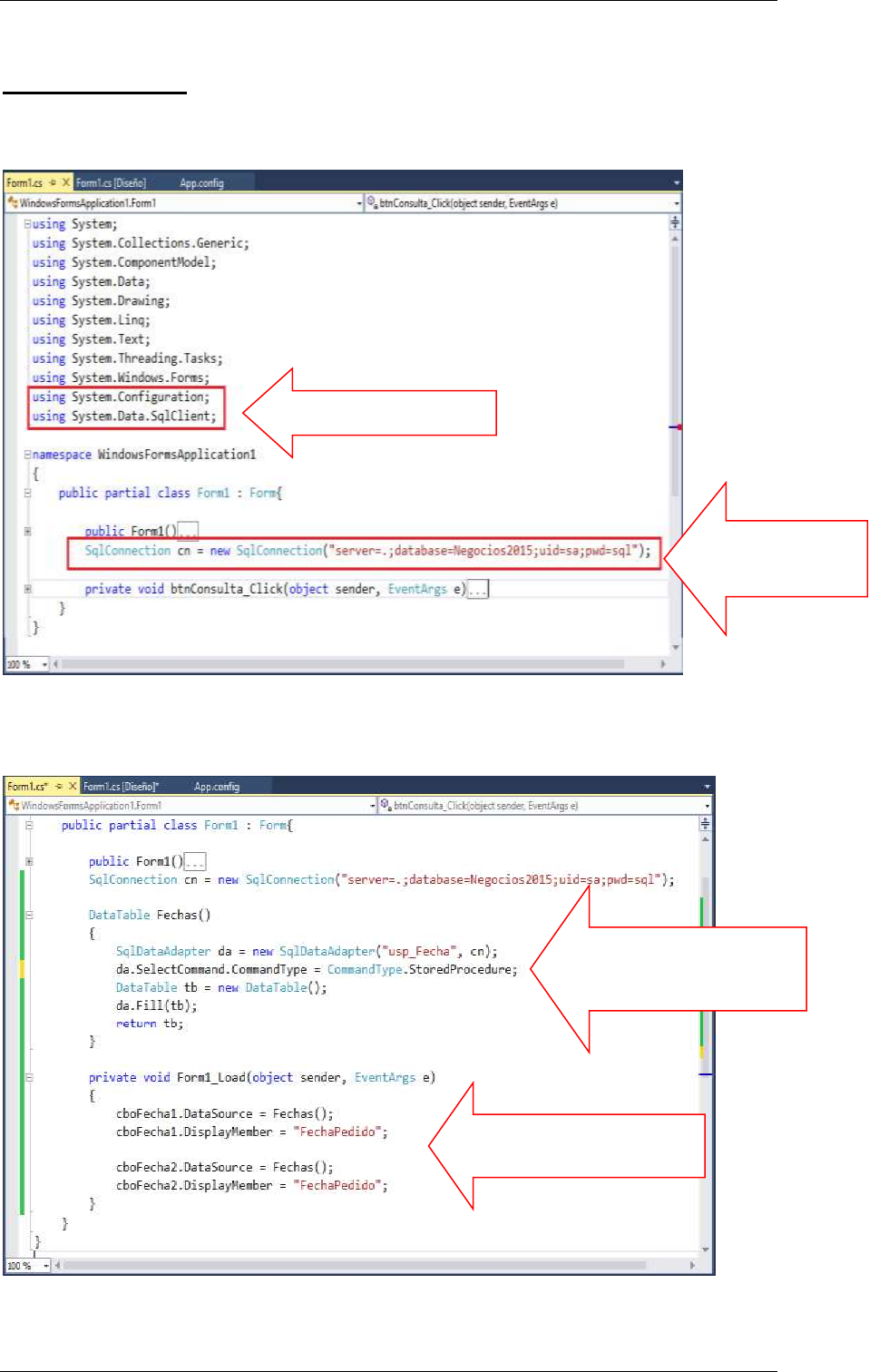Collapse the DataTable Fechas() method

[29, 915]
